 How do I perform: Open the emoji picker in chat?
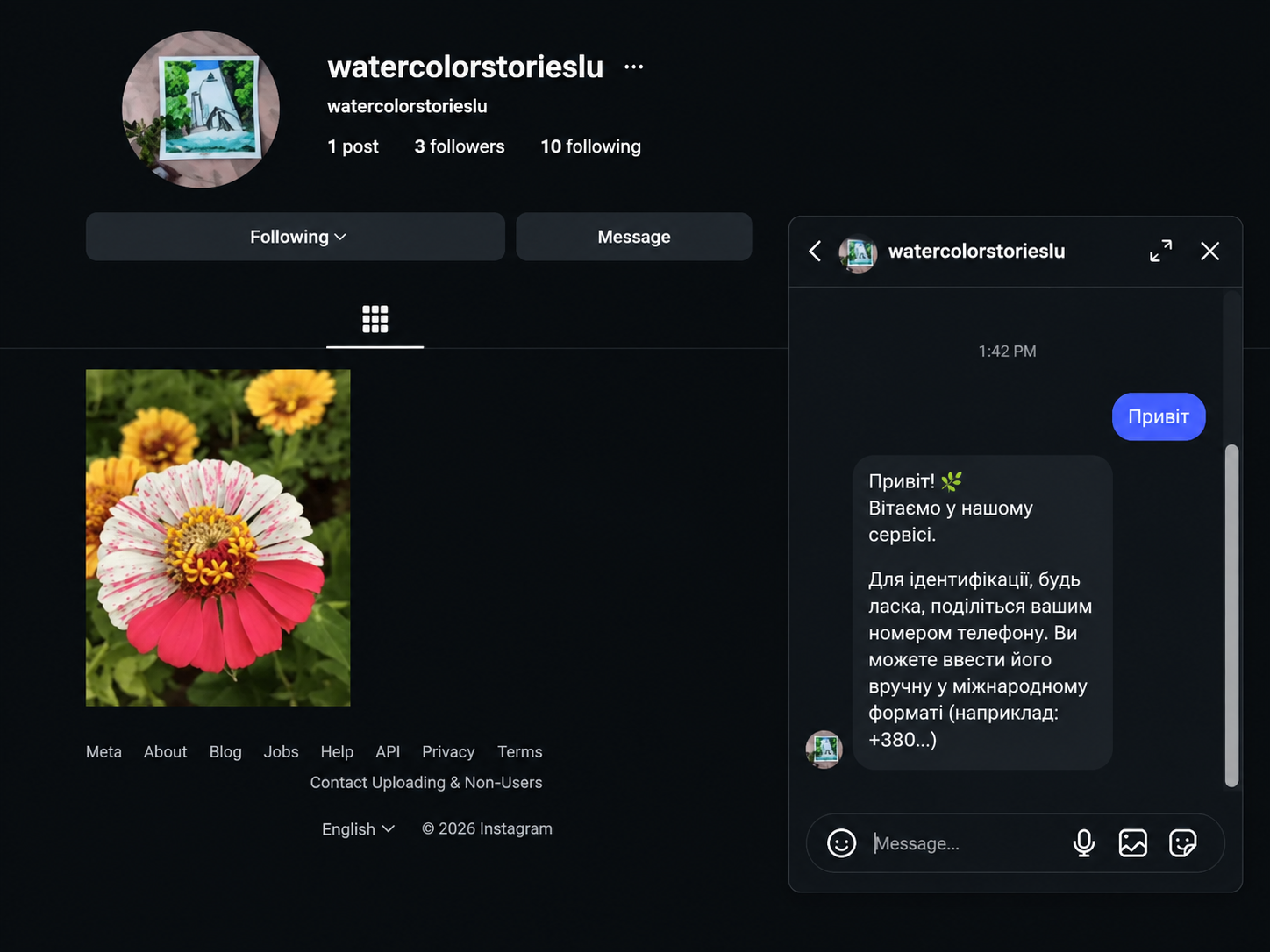(x=841, y=843)
